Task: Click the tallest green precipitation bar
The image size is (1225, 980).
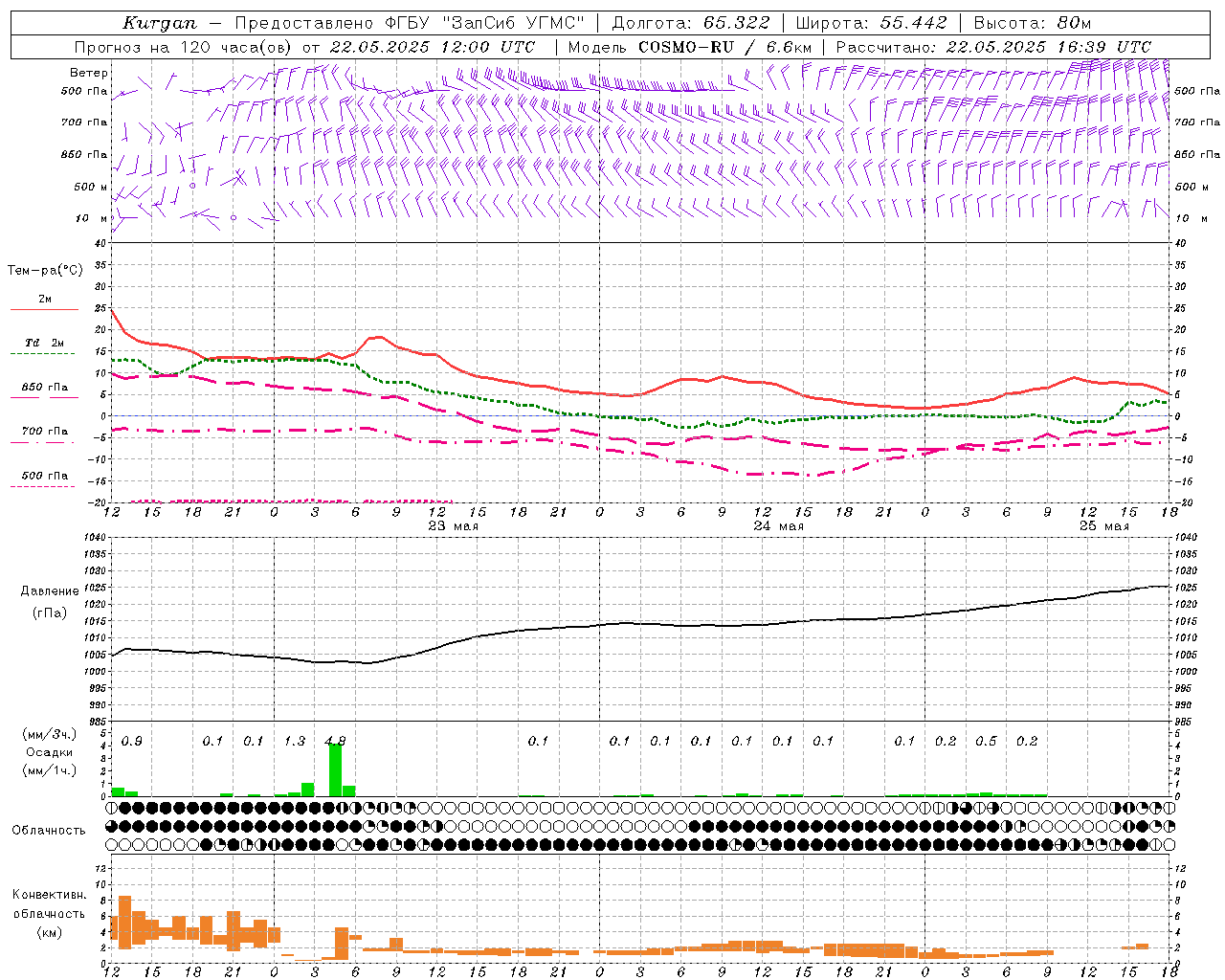Action: [335, 769]
